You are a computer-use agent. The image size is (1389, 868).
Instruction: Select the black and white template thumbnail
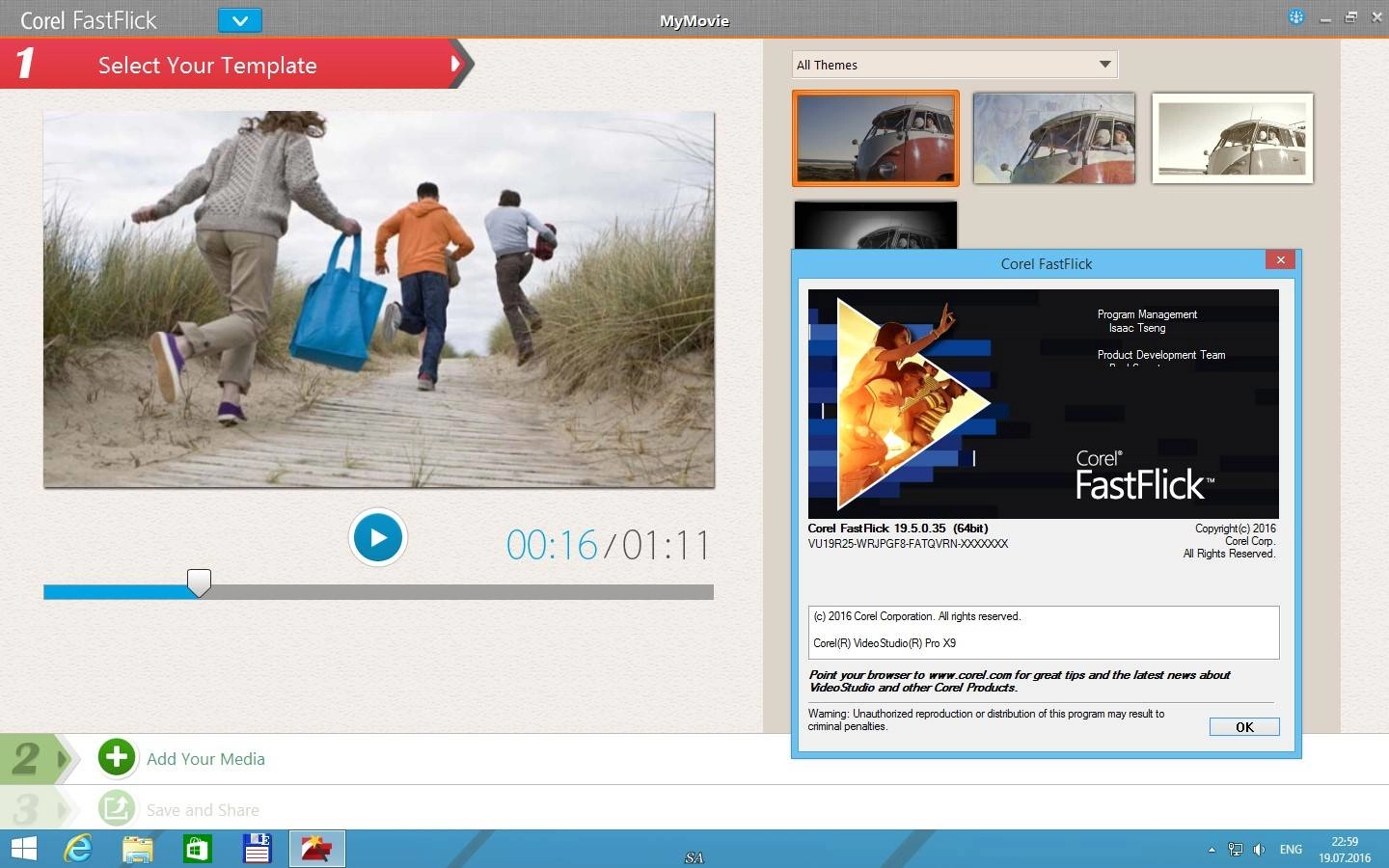pos(875,225)
